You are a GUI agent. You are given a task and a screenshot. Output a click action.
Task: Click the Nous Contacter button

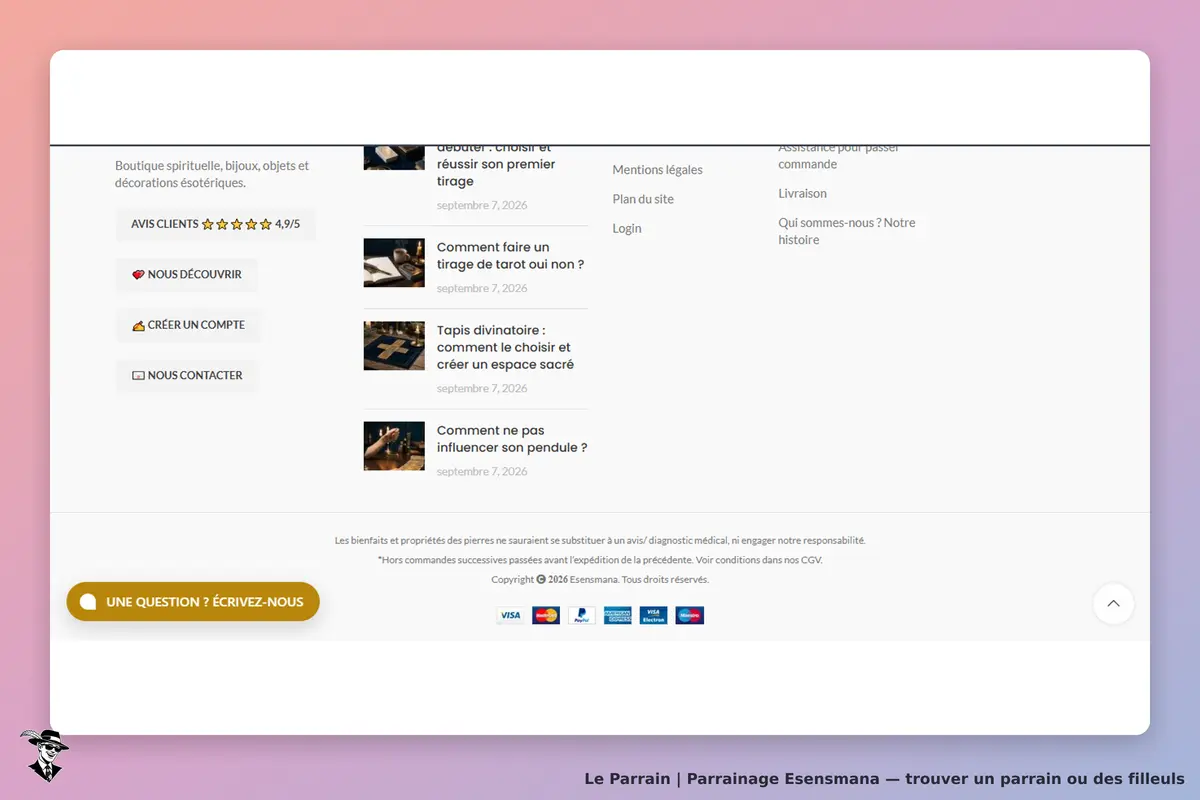tap(187, 376)
